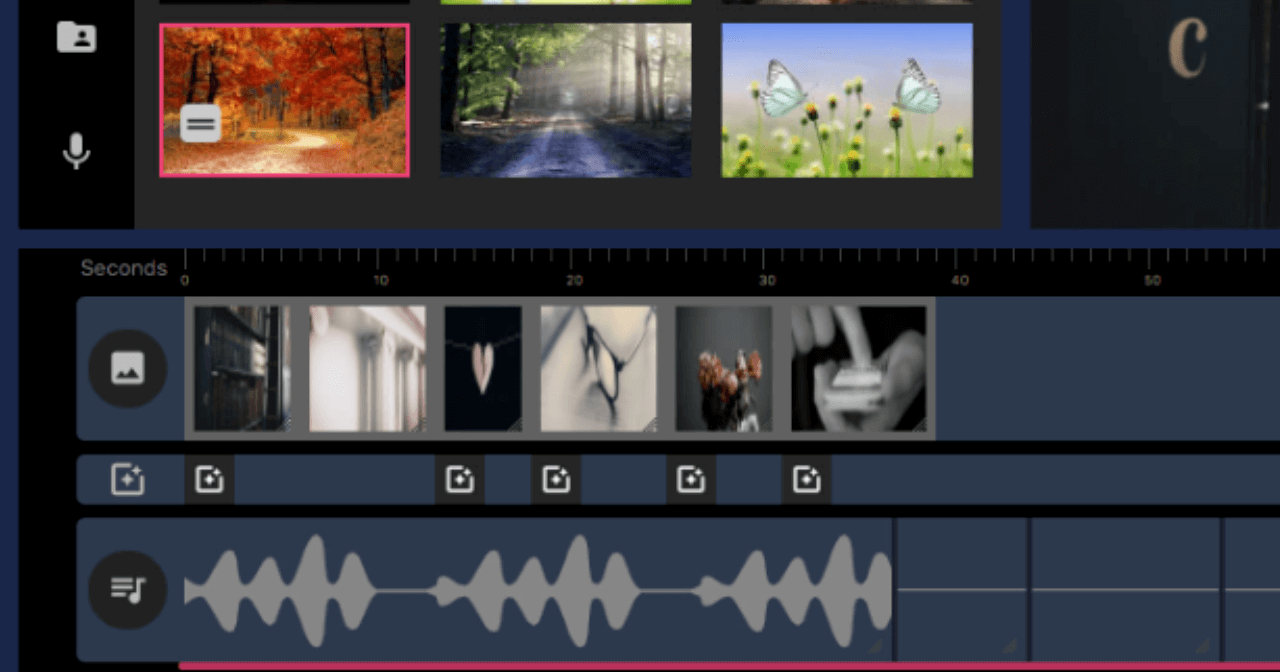Screen dimensions: 1280x672
Task: Select the bookshelf clip on timeline
Action: [x=243, y=368]
